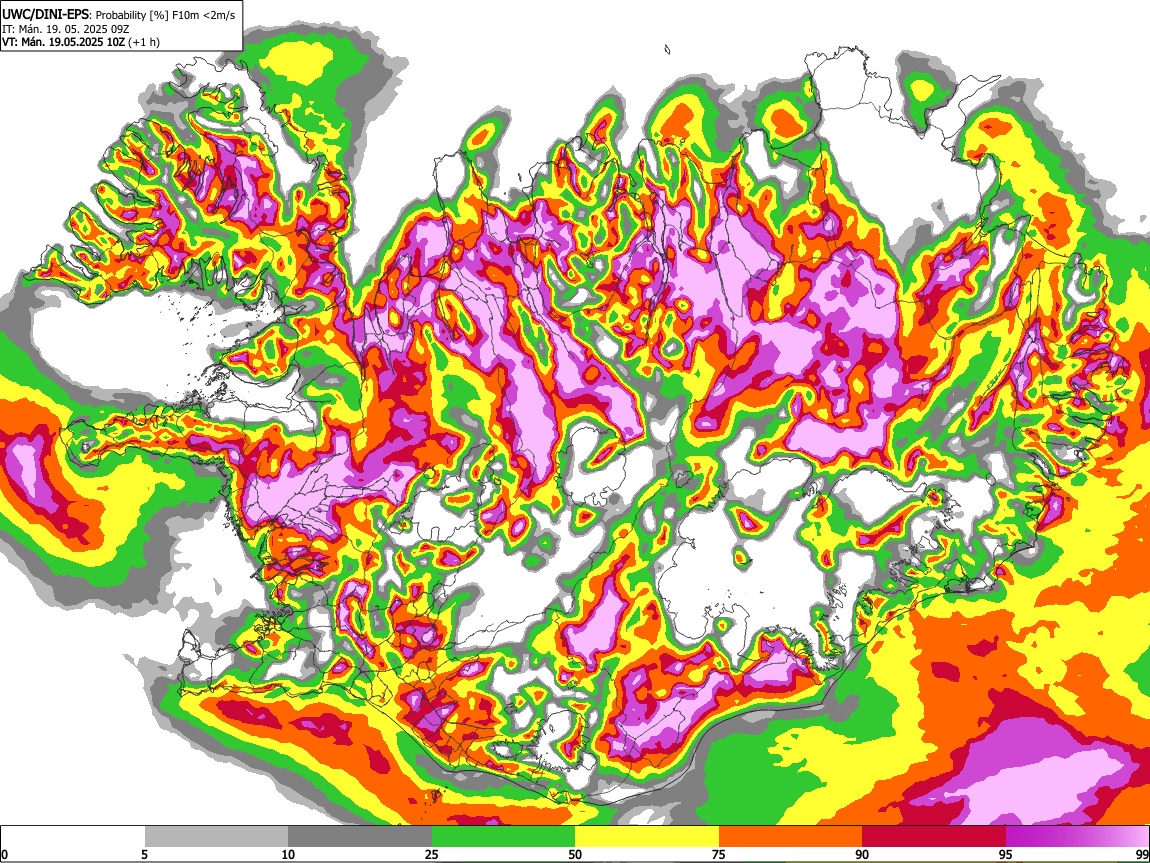The image size is (1150, 863).
Task: Click the 'VT: Mán. 19.05.2025 10Z' line
Action: coord(63,42)
